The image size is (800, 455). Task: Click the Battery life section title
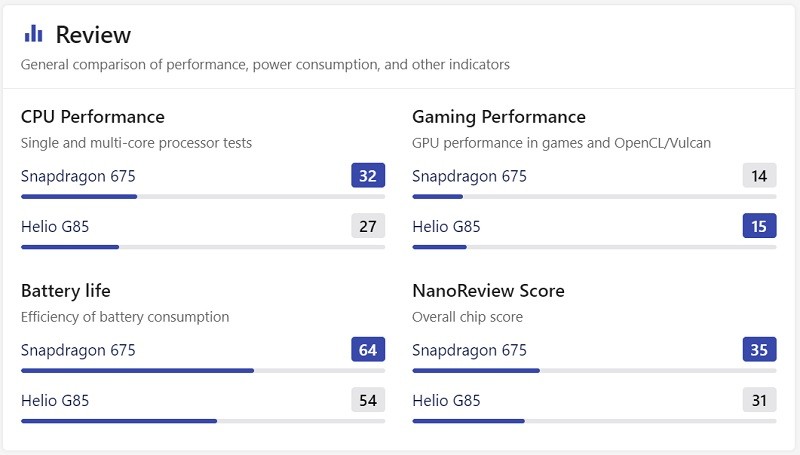[66, 291]
